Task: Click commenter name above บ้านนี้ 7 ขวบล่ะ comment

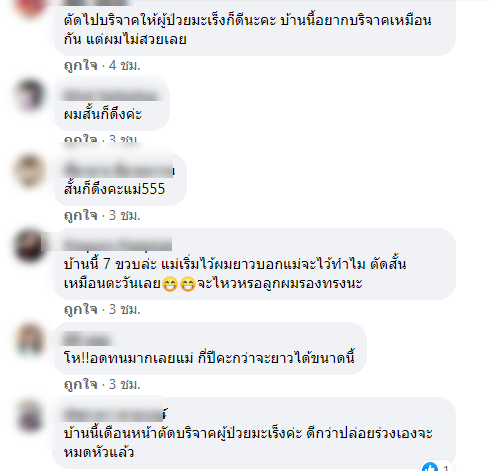Action: tap(117, 245)
